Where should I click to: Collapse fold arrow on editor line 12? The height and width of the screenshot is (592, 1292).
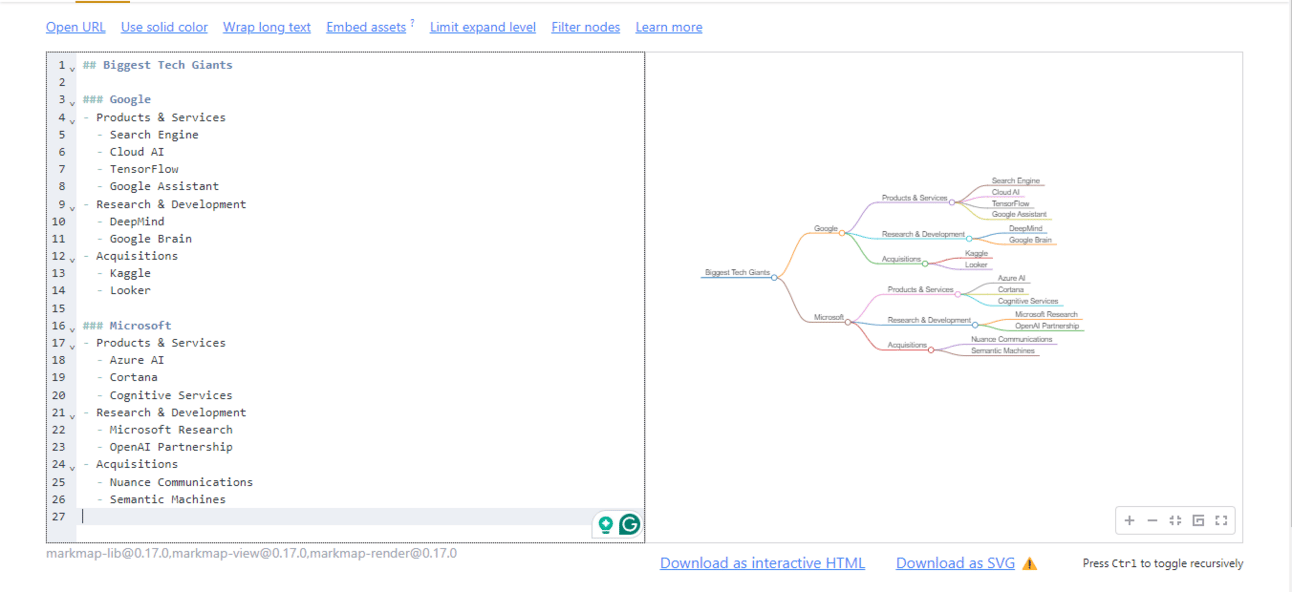73,259
